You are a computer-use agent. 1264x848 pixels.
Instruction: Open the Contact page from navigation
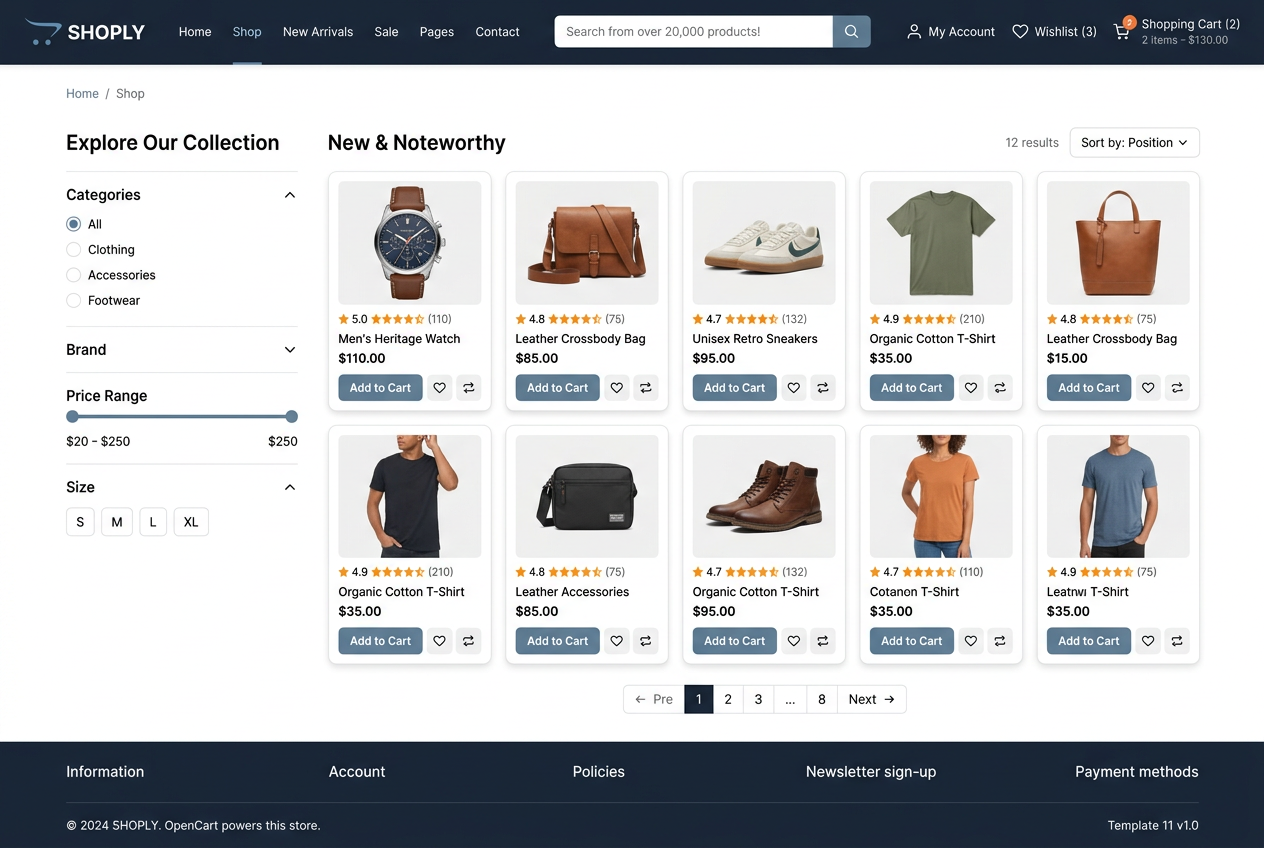tap(497, 32)
